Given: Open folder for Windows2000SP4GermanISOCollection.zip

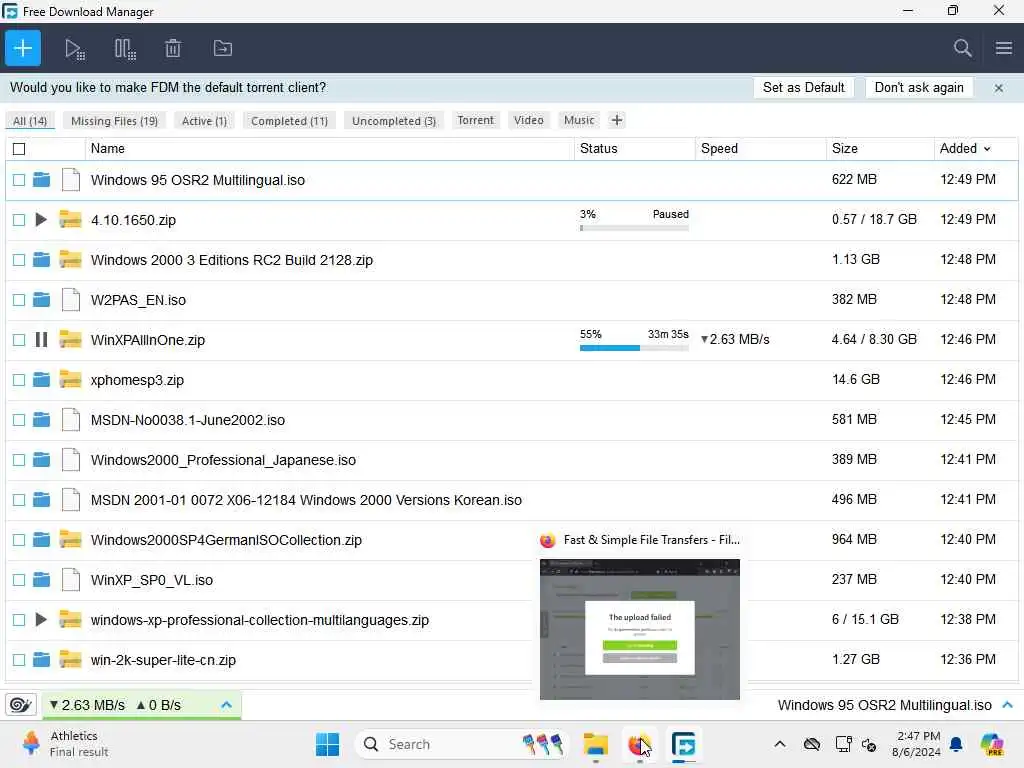Looking at the screenshot, I should 41,540.
